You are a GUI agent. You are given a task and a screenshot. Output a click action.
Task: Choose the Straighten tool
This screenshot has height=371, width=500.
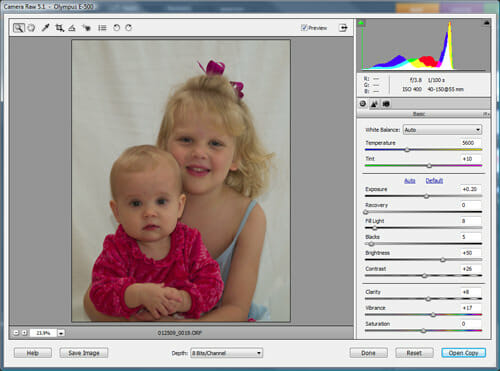(x=72, y=28)
